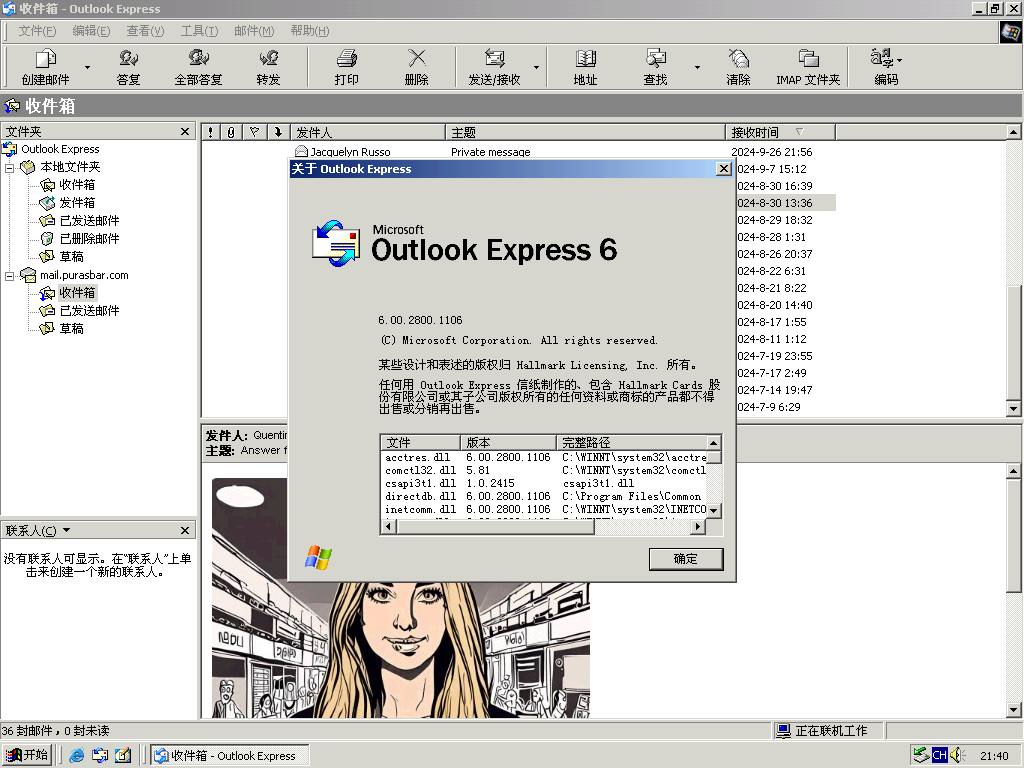Screen dimensions: 1024x768
Task: Sort messages by 主题 column header
Action: coord(585,133)
